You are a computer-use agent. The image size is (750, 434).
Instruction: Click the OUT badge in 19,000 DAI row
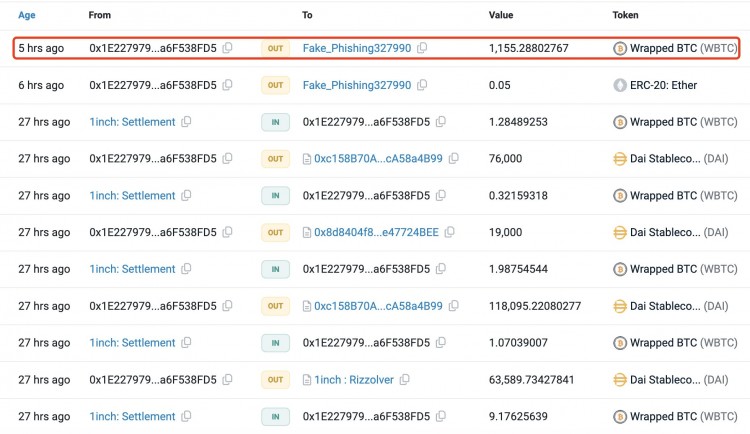click(x=276, y=232)
